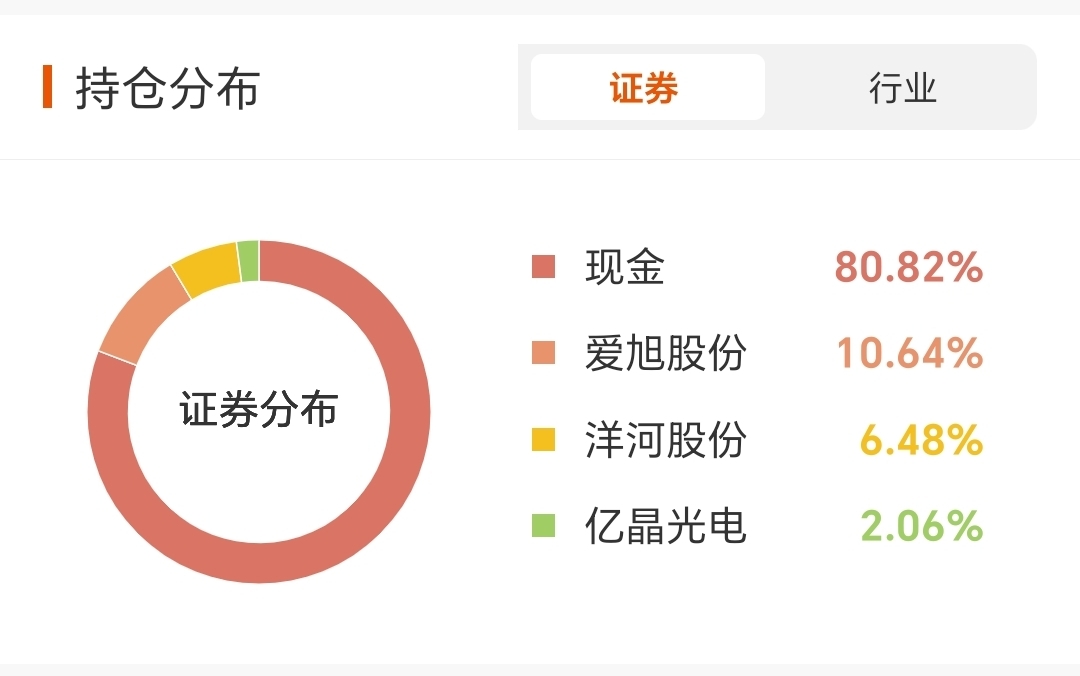Click the 洋河股份 yellow legend square
The image size is (1080, 676).
point(543,439)
